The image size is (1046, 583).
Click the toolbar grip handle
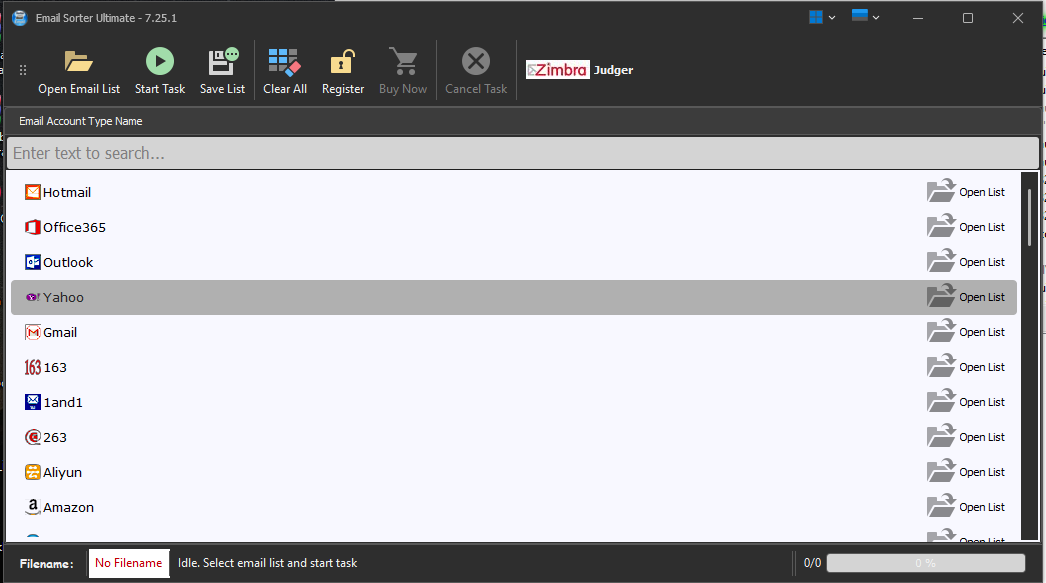pos(22,70)
